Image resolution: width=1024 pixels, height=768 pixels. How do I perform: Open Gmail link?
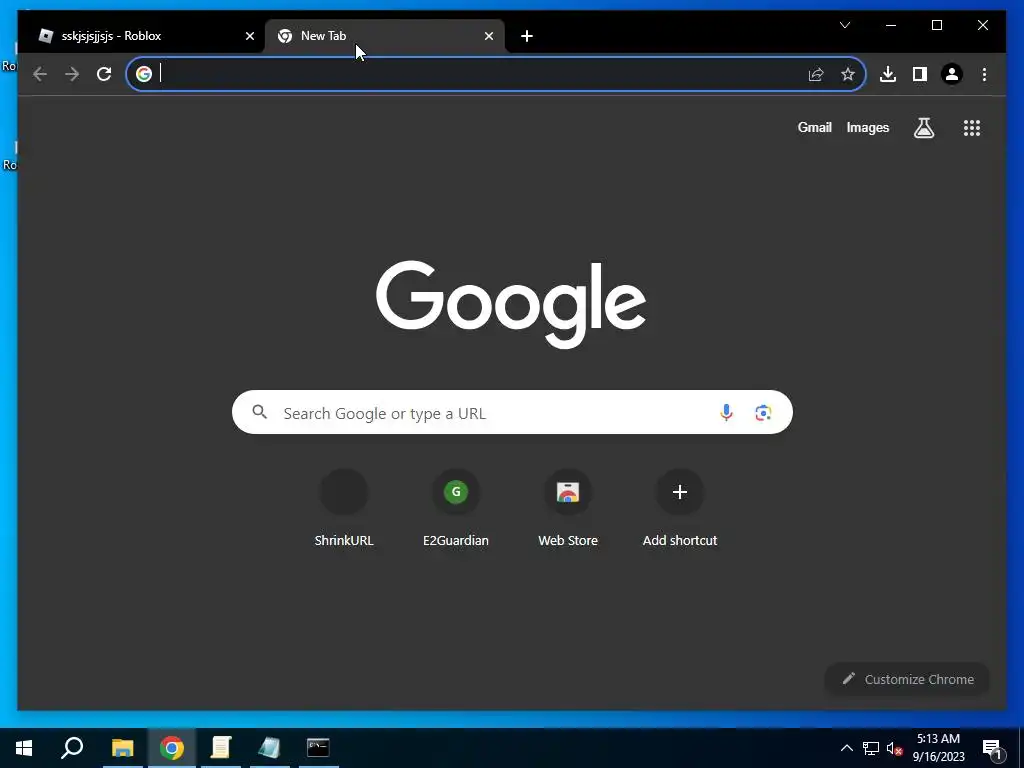(x=814, y=128)
